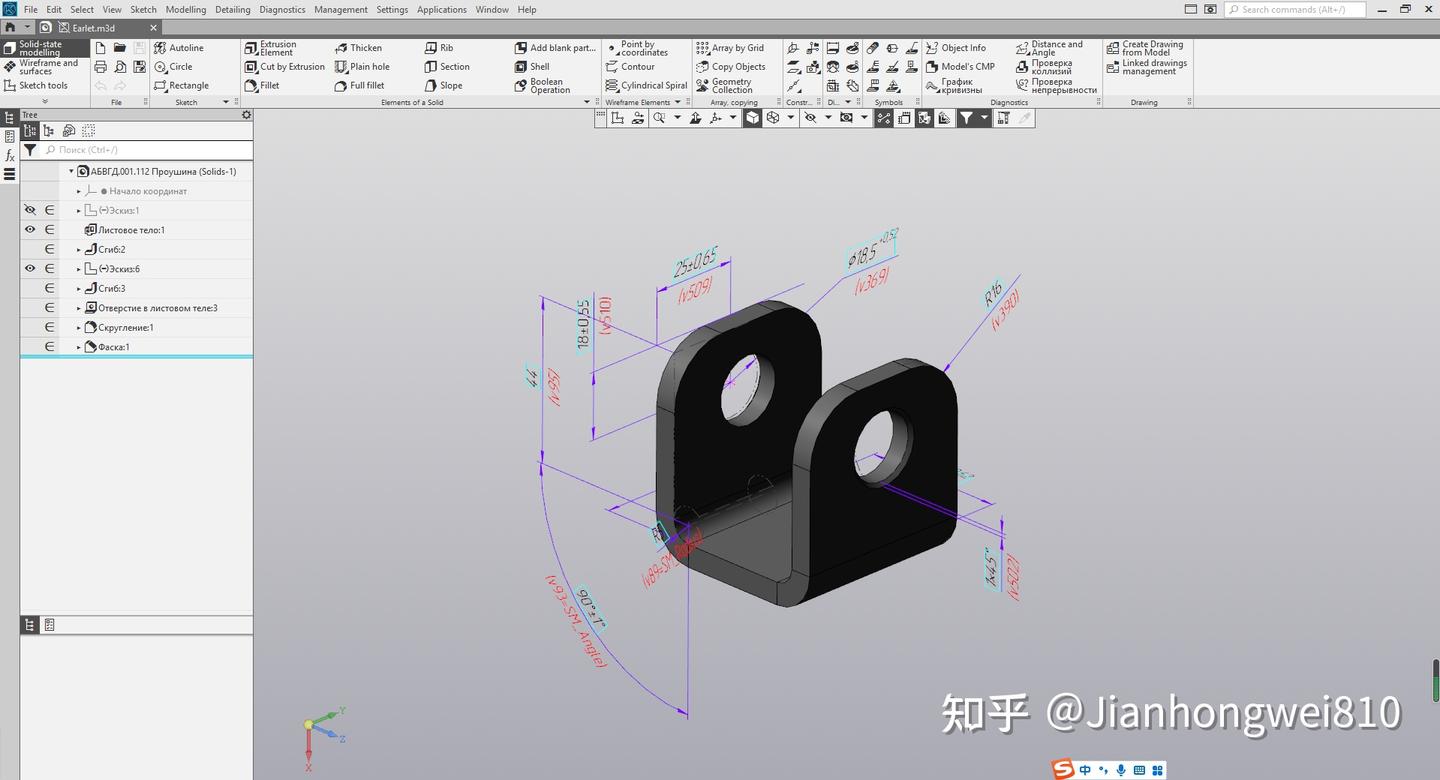The width and height of the screenshot is (1440, 780).
Task: Show the hidden sketch Эскиз:1
Action: pos(29,210)
